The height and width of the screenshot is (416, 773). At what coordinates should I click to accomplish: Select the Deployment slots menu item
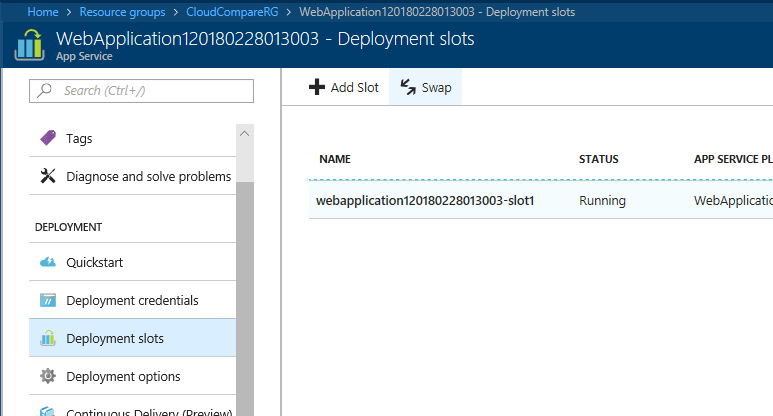133,338
